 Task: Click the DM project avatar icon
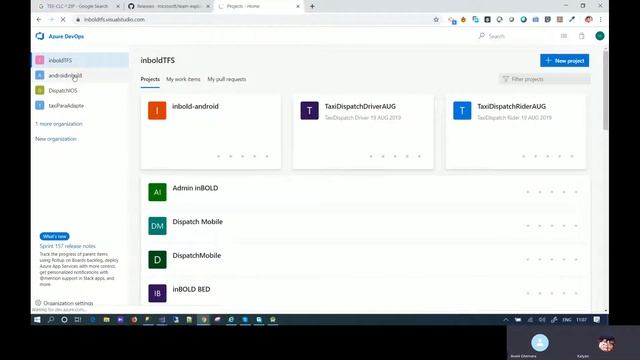coord(157,226)
